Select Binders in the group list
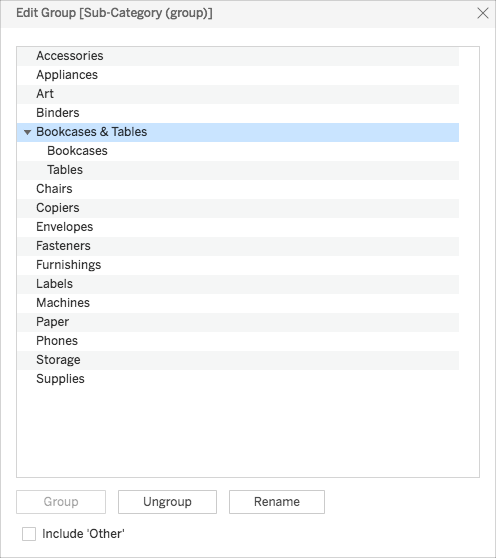This screenshot has width=496, height=558. pos(238,113)
